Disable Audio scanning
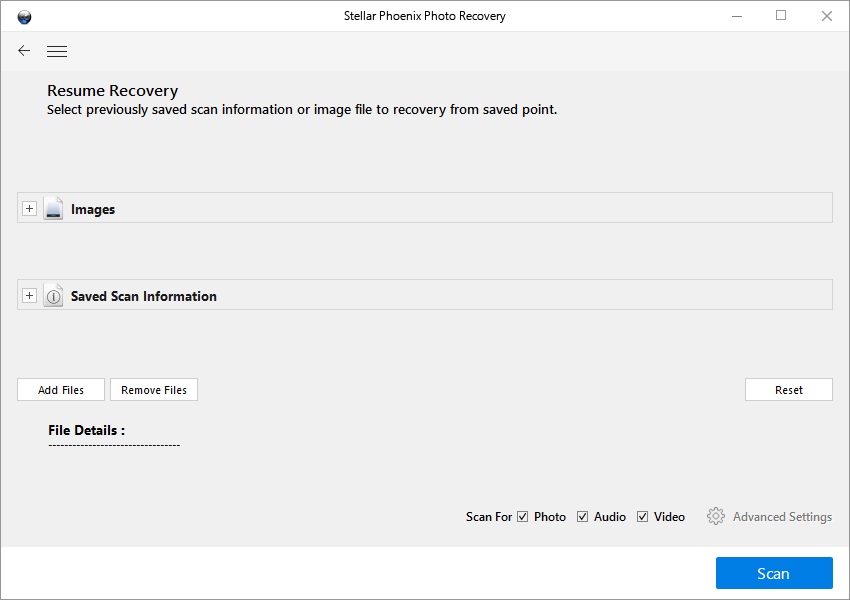The height and width of the screenshot is (600, 850). 582,516
